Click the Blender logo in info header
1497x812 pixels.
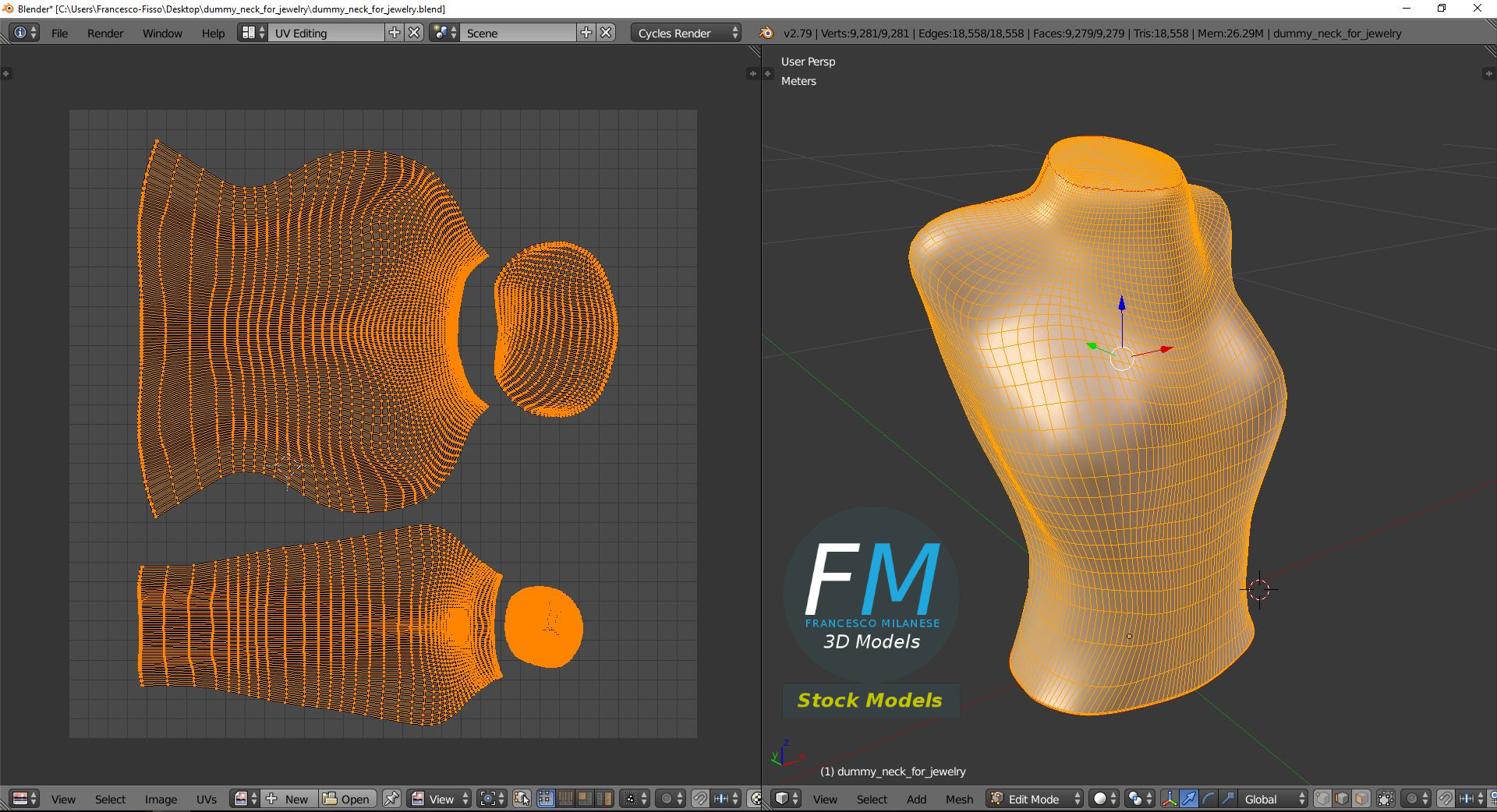[766, 33]
